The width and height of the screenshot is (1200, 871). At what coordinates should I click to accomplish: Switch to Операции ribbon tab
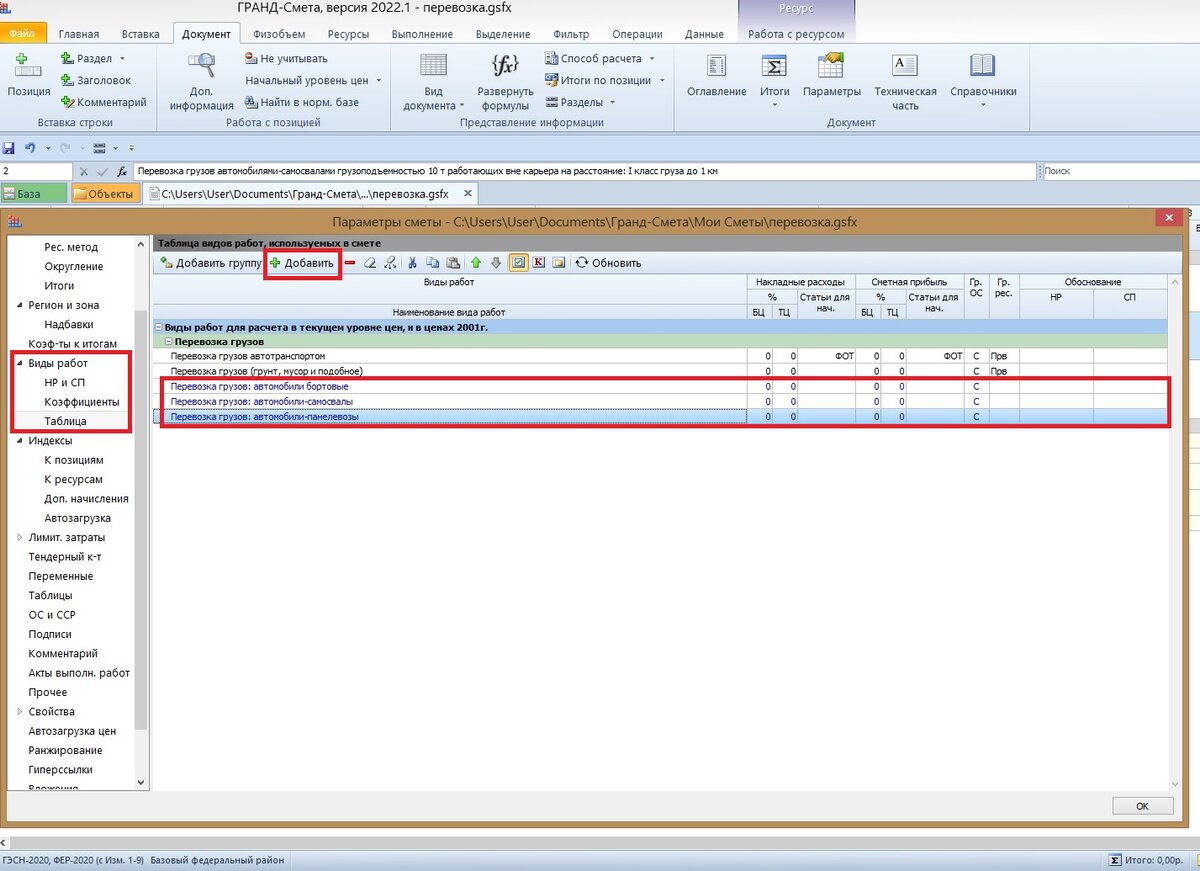pyautogui.click(x=637, y=34)
